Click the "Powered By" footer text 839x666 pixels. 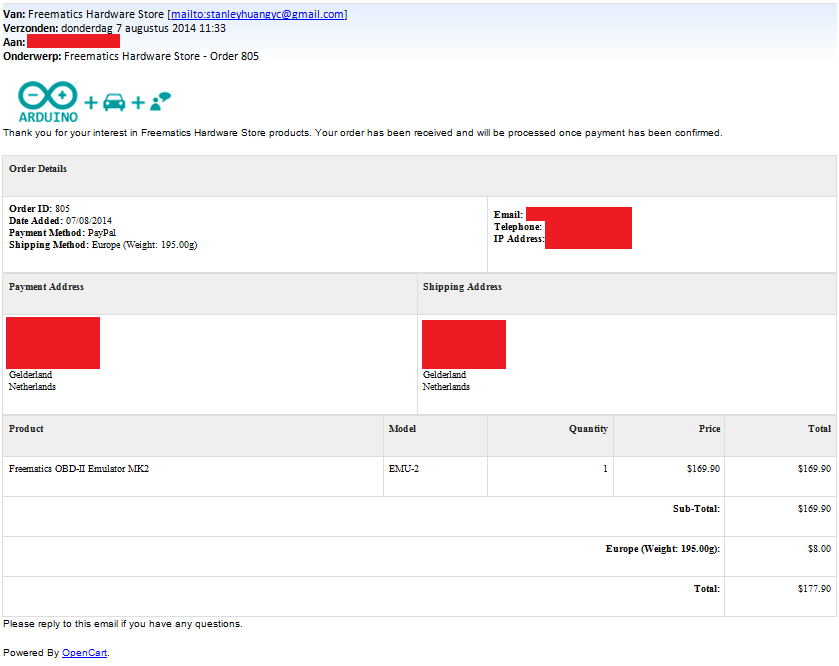[x=31, y=653]
